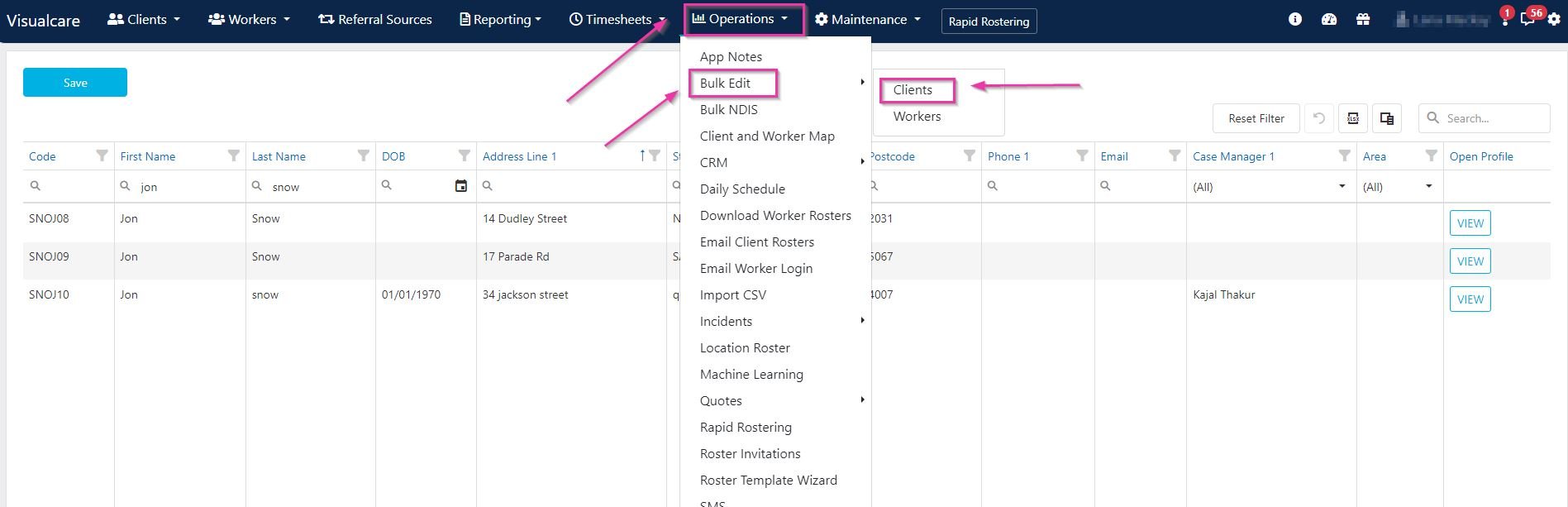Click Last Name filter field containing snow
The height and width of the screenshot is (507, 1568).
(x=311, y=187)
